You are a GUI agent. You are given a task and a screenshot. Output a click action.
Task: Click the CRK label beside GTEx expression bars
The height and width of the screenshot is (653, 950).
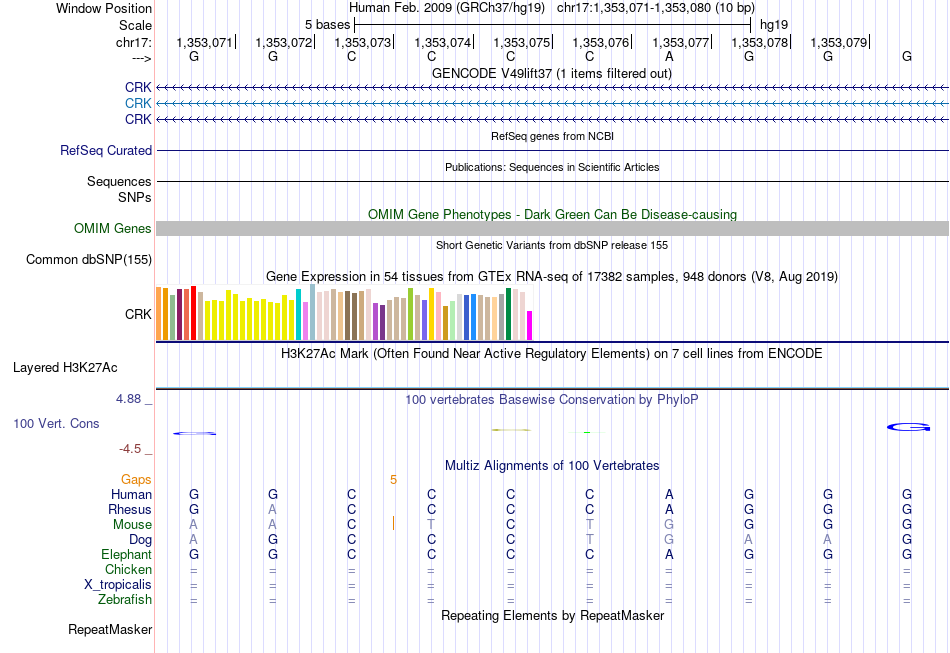[x=138, y=314]
